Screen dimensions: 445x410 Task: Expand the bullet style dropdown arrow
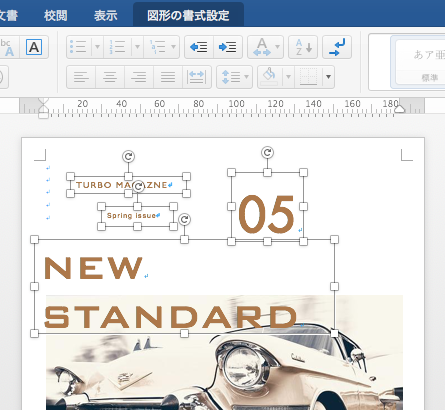97,47
